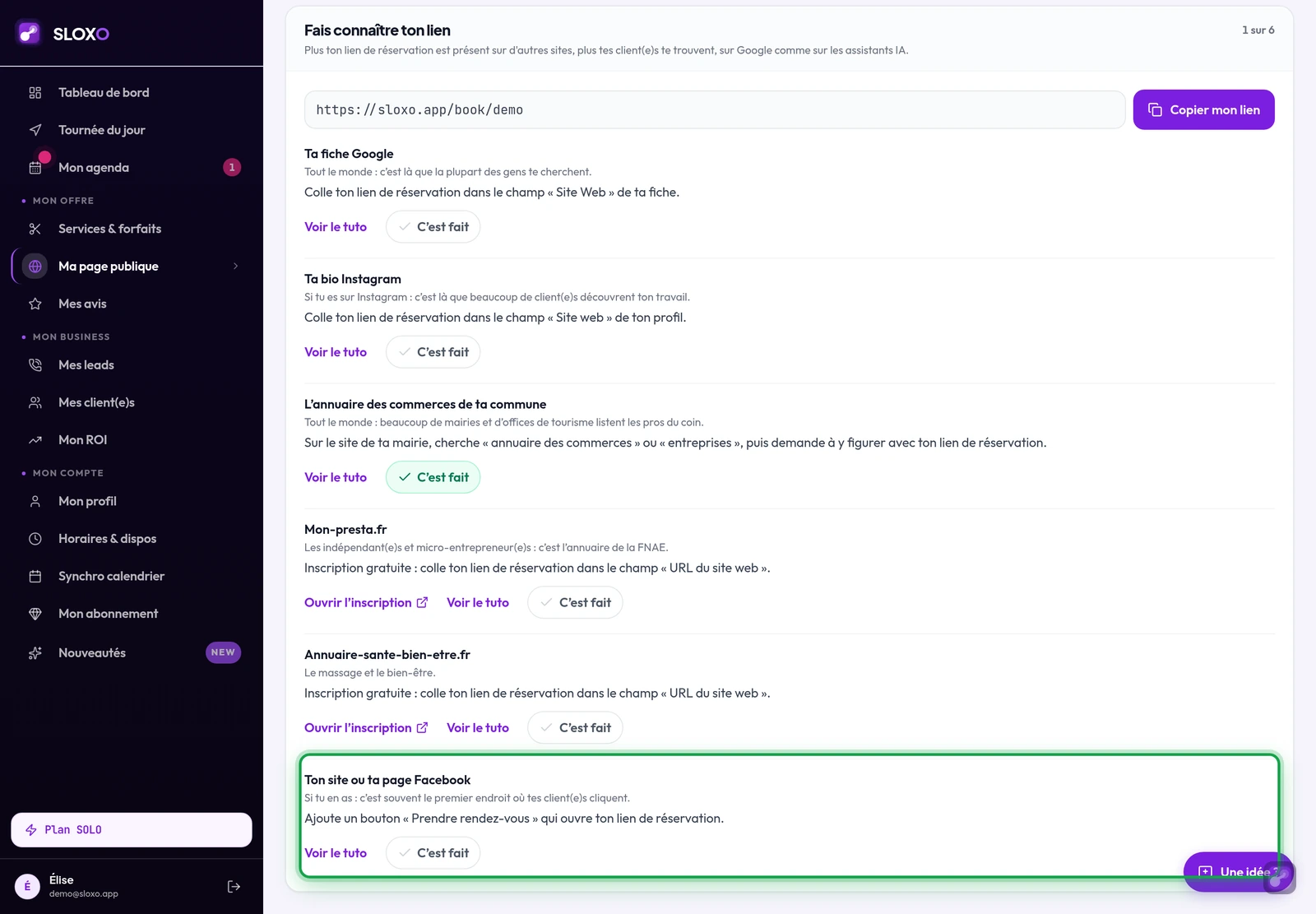Open Voir le tuto for Mon-presta.fr
This screenshot has width=1316, height=914.
point(478,602)
